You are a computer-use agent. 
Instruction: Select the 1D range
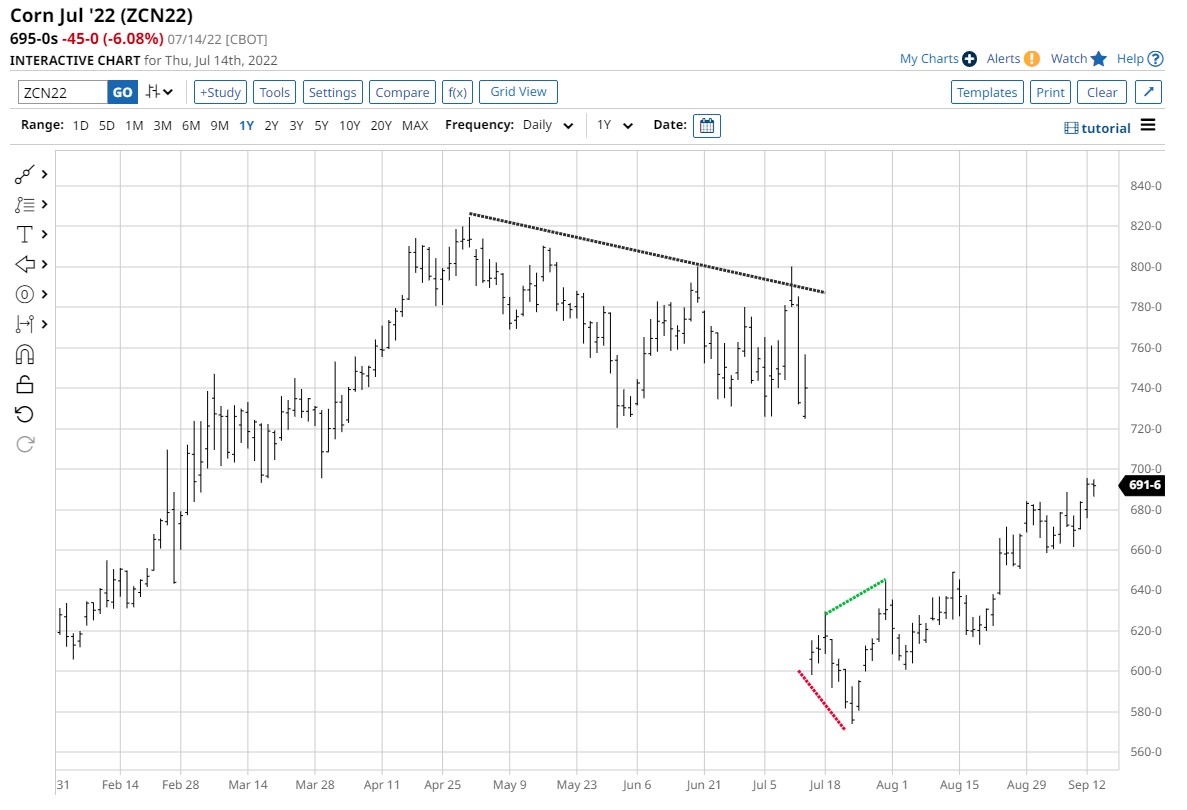(80, 126)
